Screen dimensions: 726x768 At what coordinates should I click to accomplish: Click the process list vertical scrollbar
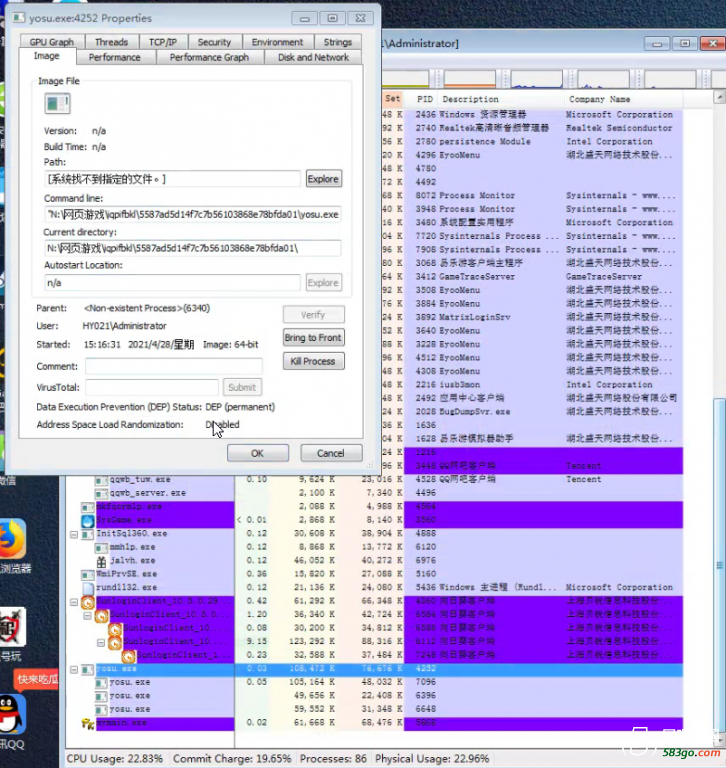tap(719, 563)
